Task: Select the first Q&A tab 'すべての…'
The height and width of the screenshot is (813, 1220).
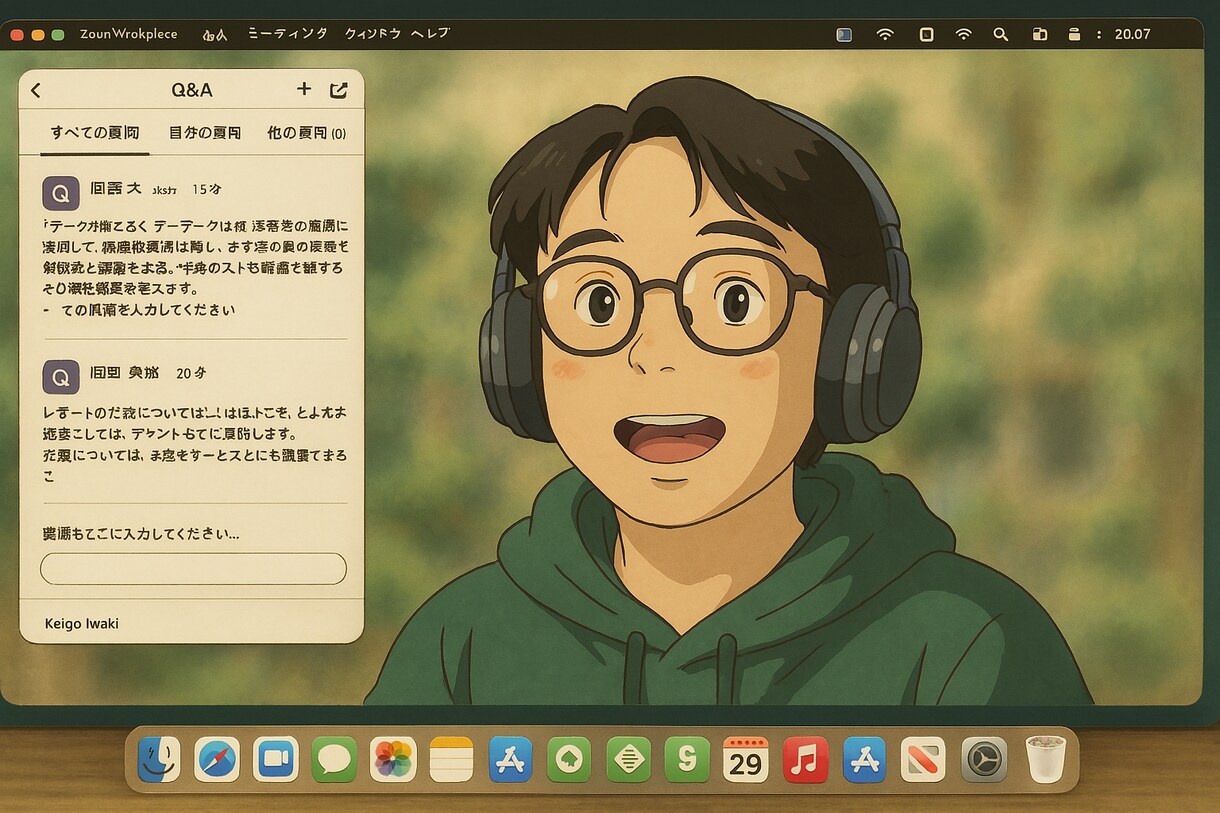Action: [95, 132]
